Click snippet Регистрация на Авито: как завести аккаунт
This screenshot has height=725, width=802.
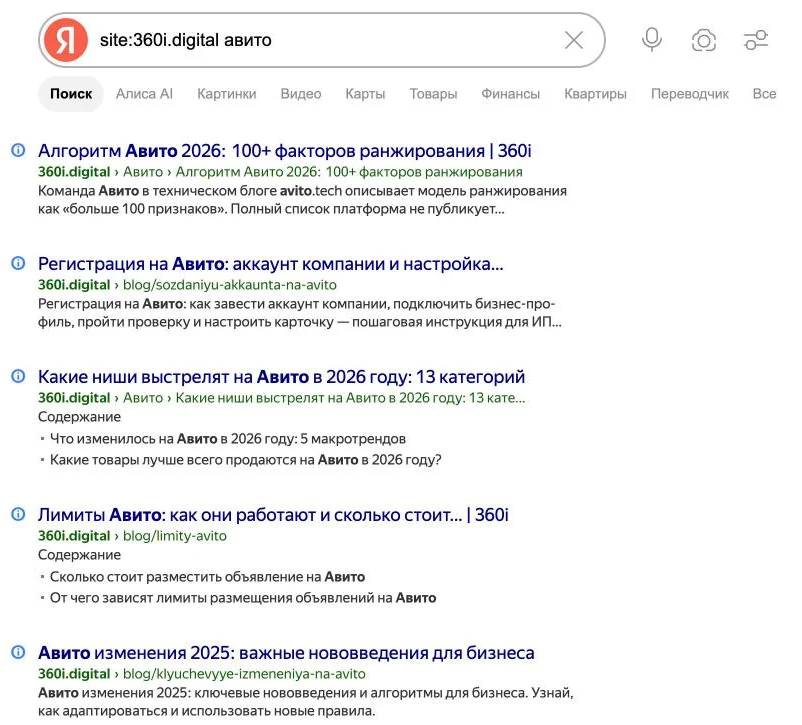[x=300, y=313]
